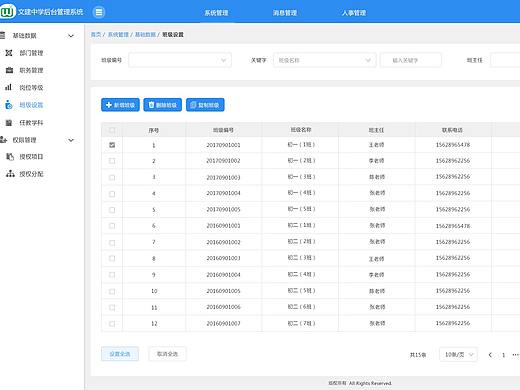
Task: Check the checkbox for row 10
Action: pyautogui.click(x=112, y=291)
